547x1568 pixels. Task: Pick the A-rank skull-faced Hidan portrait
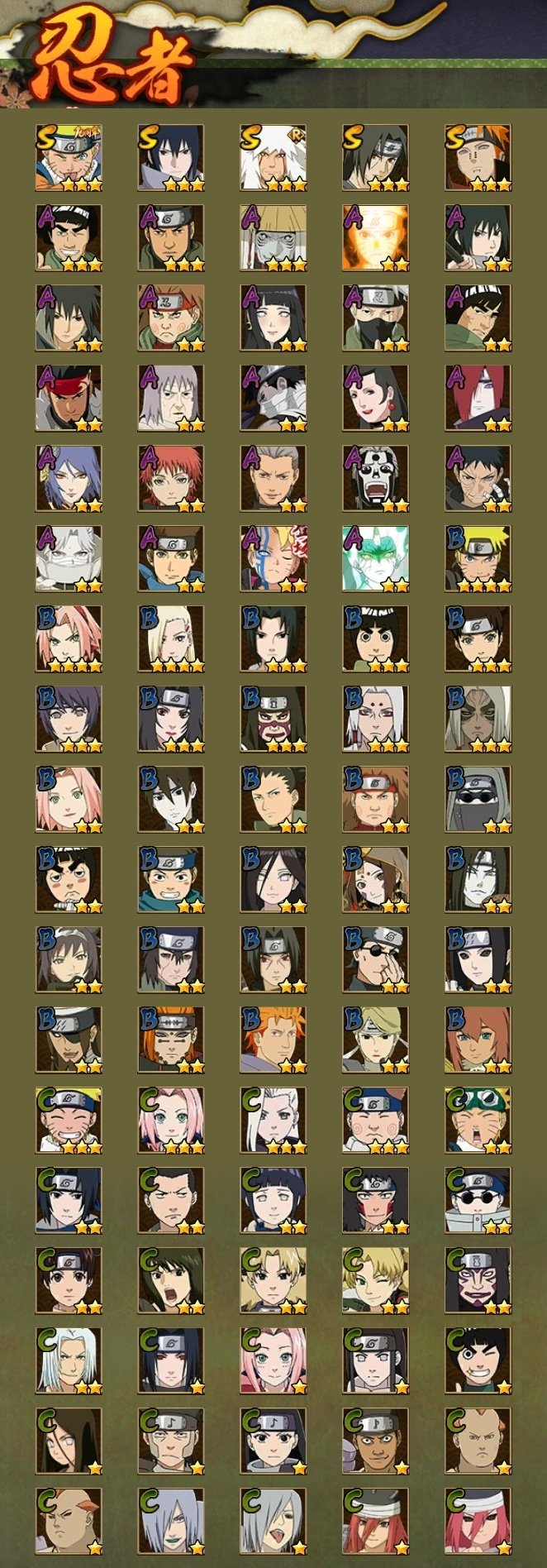(x=376, y=479)
